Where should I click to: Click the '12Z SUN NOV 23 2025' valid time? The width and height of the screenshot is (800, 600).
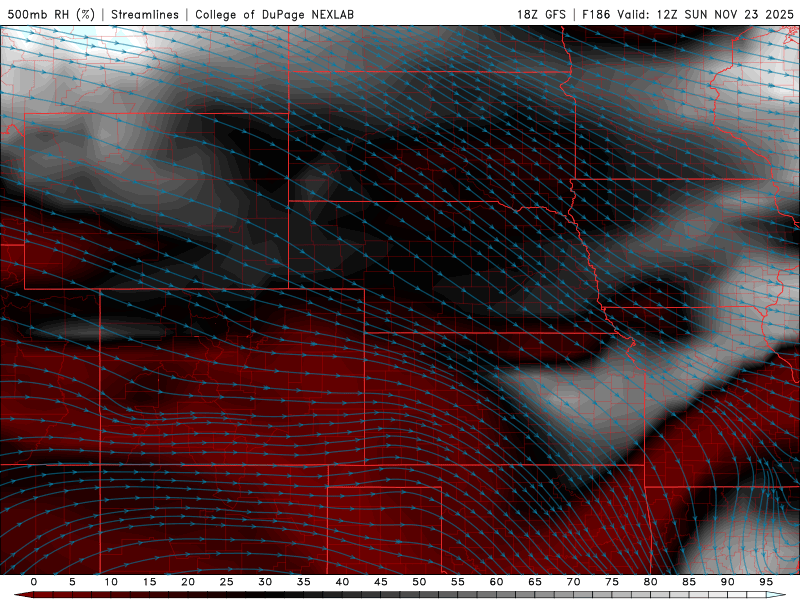(x=725, y=14)
